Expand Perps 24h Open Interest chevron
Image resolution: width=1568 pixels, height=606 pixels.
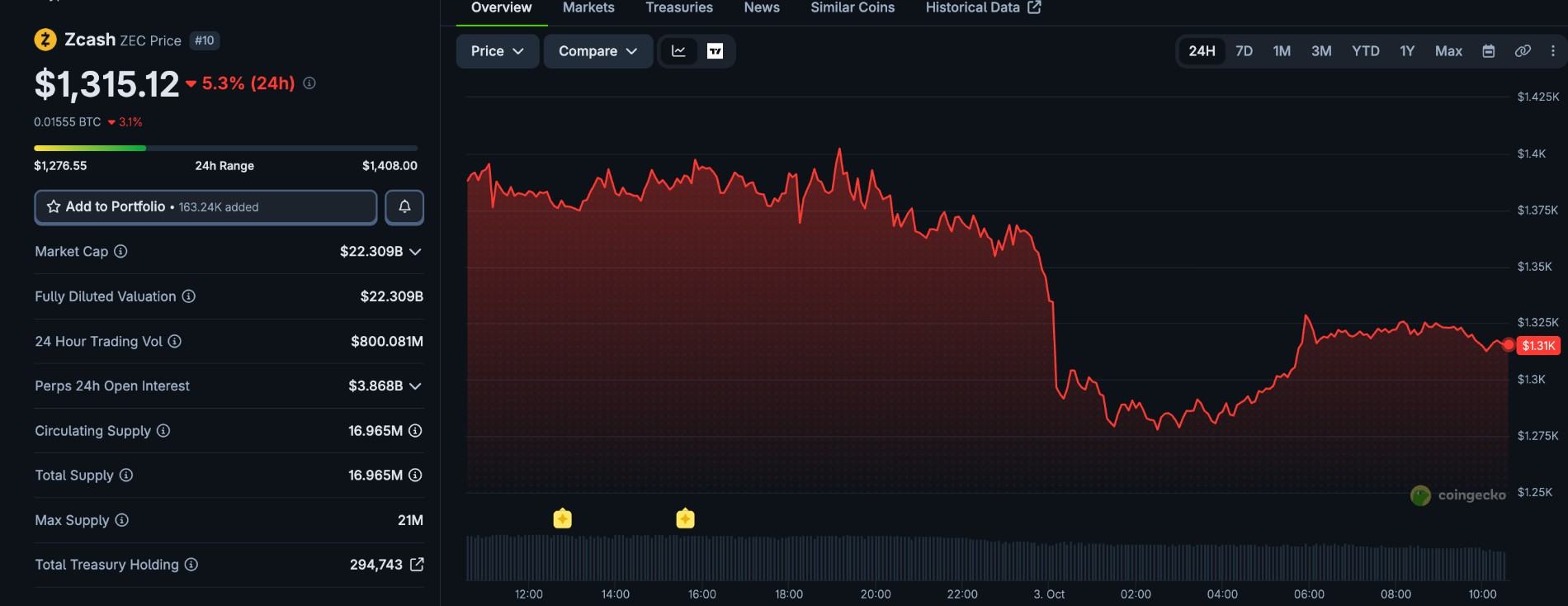415,386
